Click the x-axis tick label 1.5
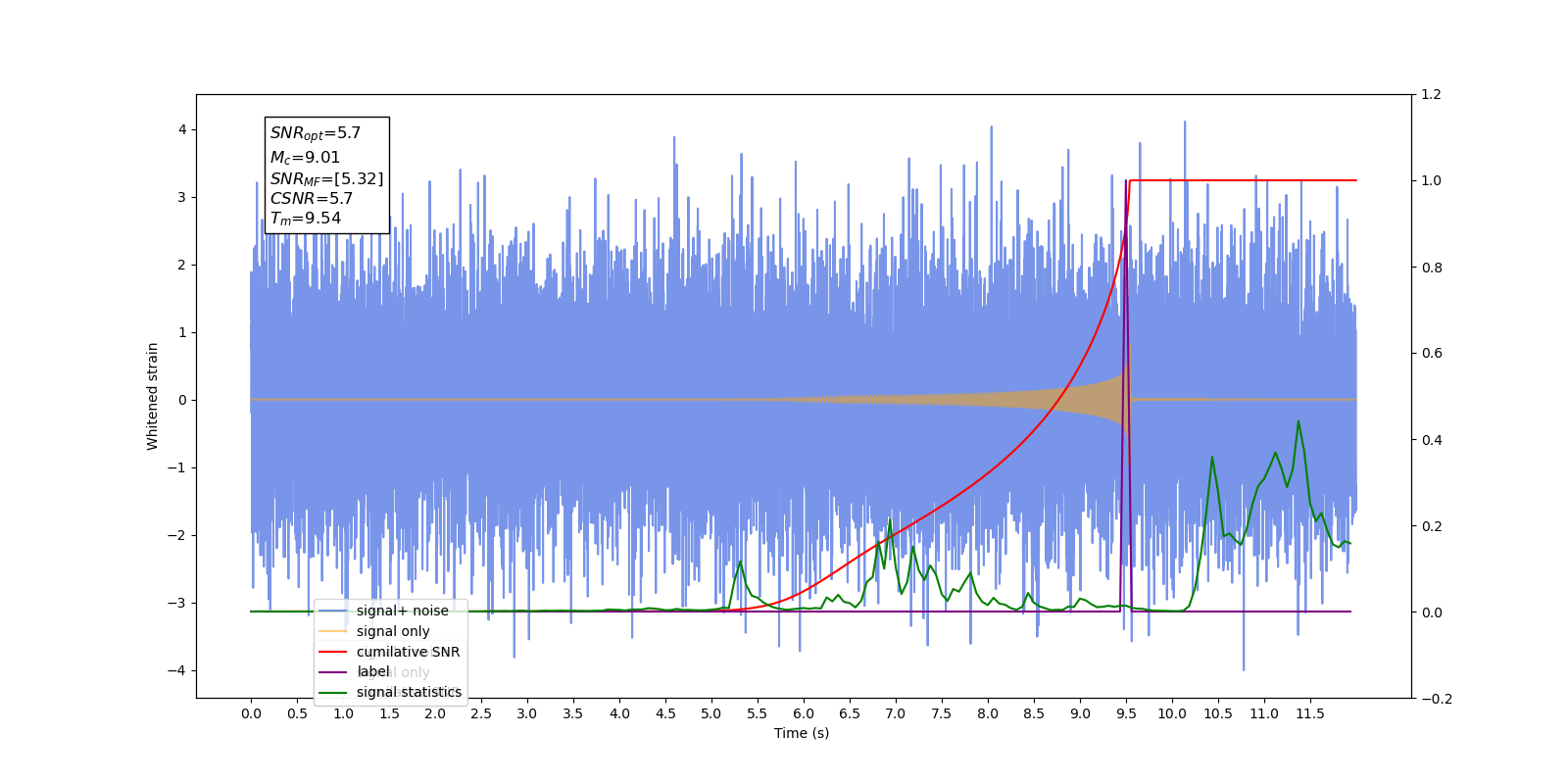1568x784 pixels. coord(389,713)
